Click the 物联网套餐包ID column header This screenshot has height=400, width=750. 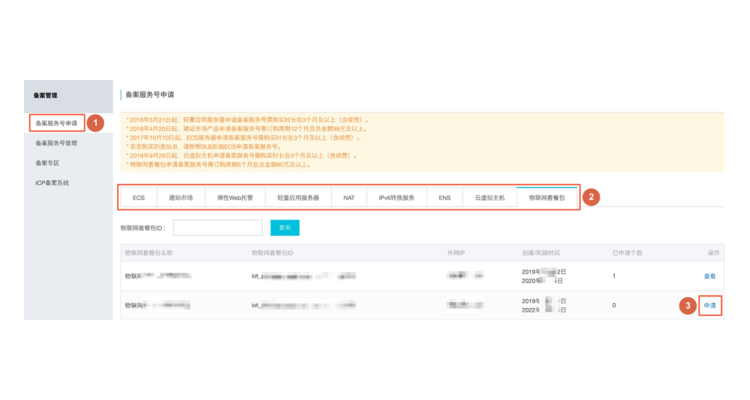point(273,253)
